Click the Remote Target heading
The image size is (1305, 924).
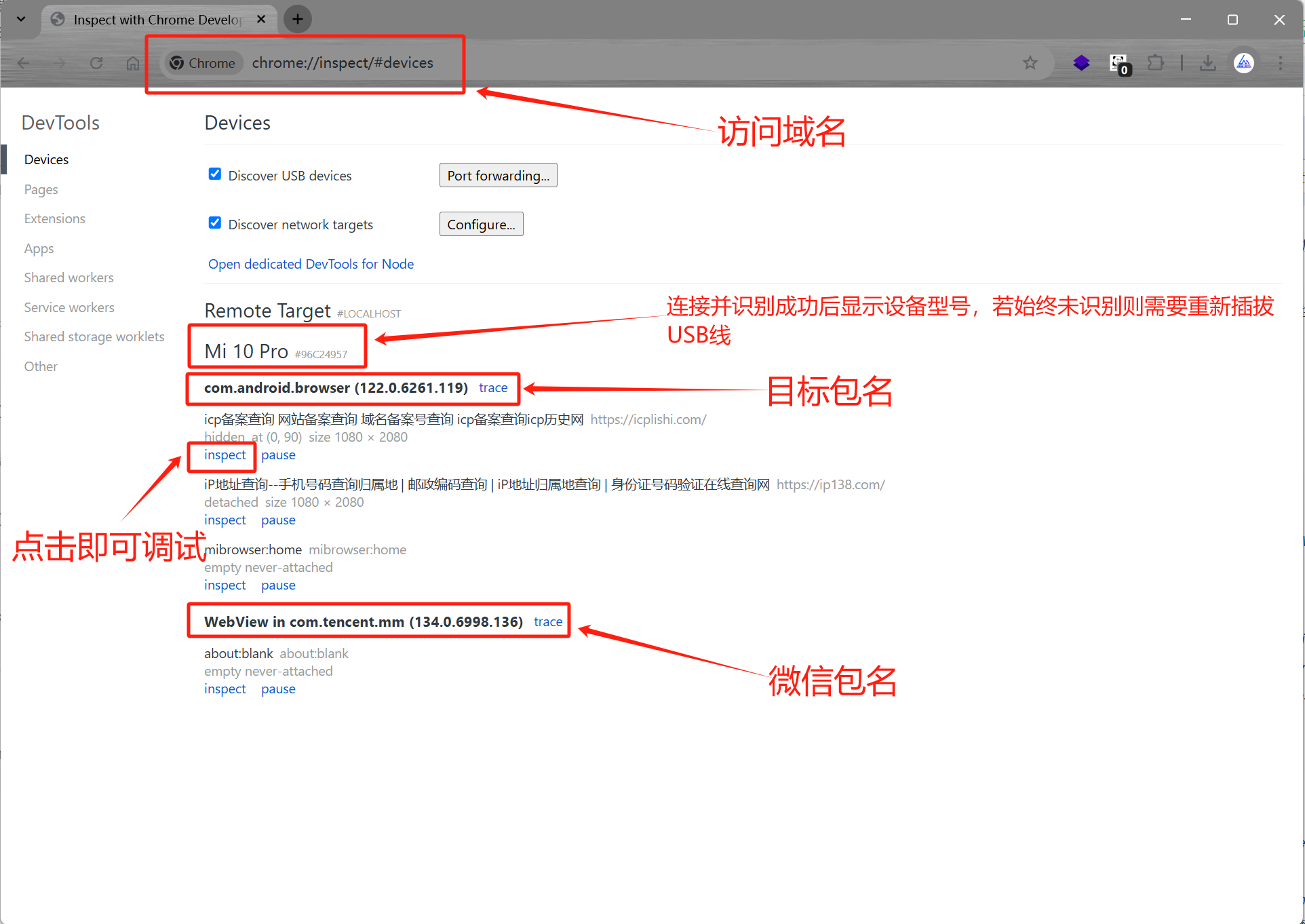tap(267, 311)
